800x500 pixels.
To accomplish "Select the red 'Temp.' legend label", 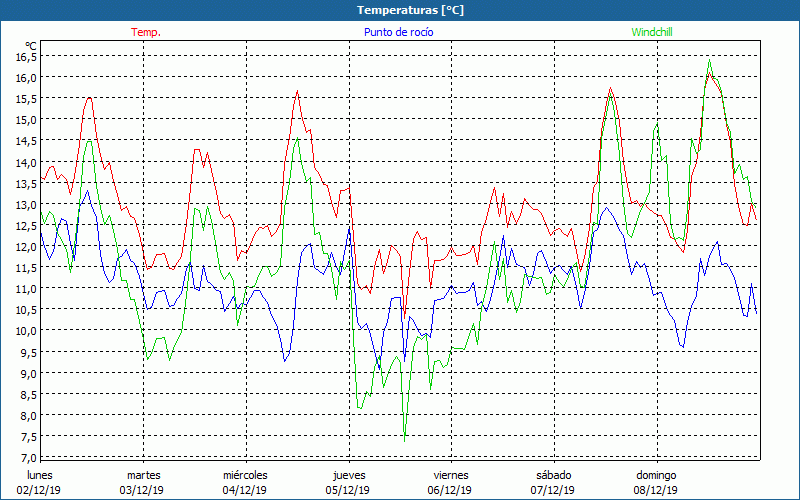I will pyautogui.click(x=146, y=32).
